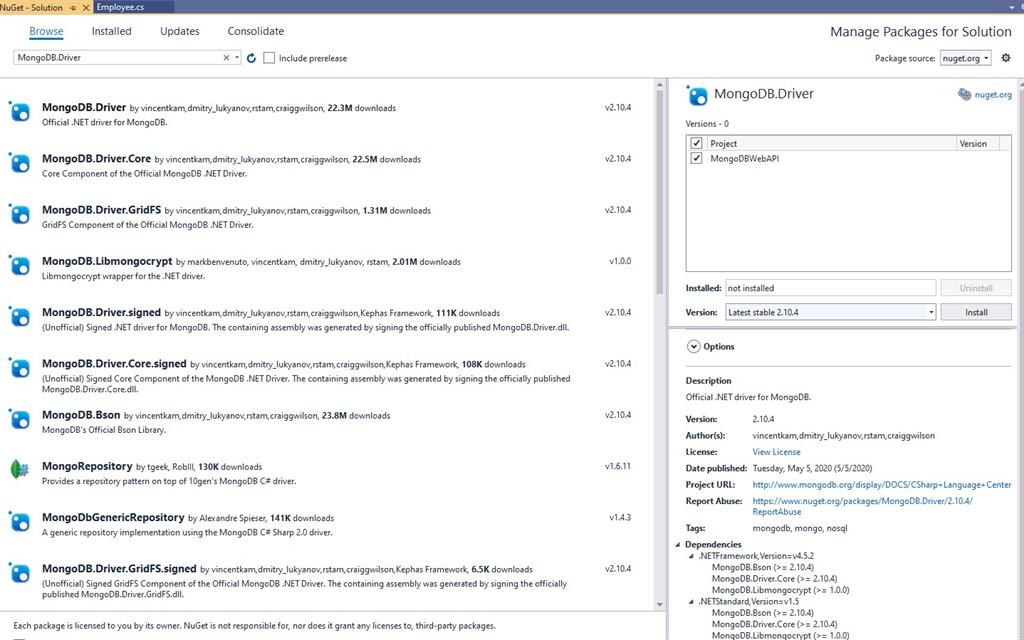Open the Package source dropdown
Image resolution: width=1024 pixels, height=640 pixels.
coord(963,58)
